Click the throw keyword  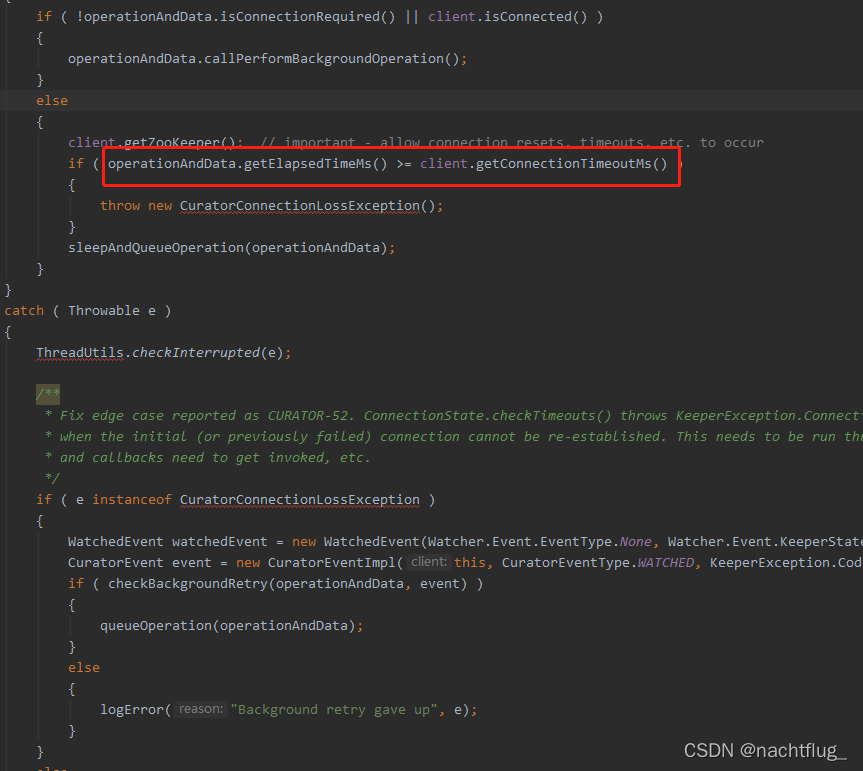tap(120, 206)
